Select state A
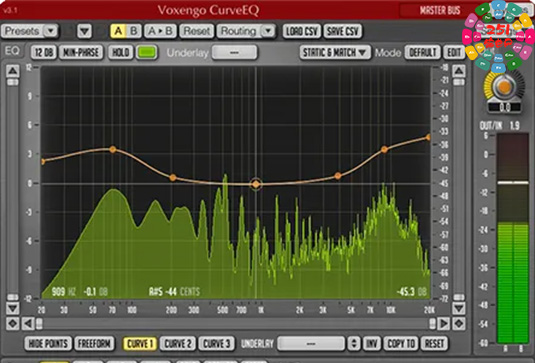This screenshot has height=363, width=535. (x=118, y=31)
